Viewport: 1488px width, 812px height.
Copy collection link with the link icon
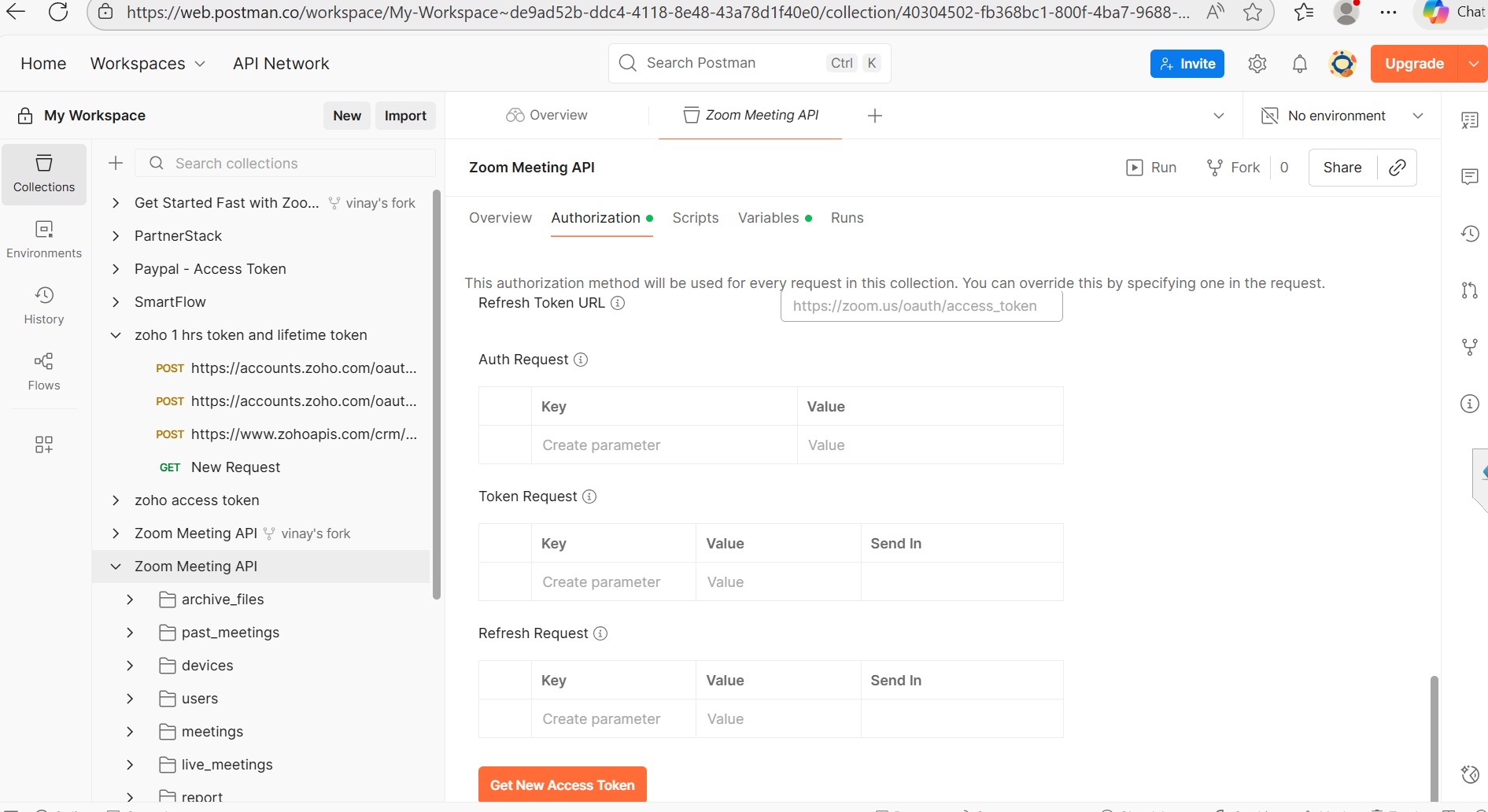coord(1398,168)
